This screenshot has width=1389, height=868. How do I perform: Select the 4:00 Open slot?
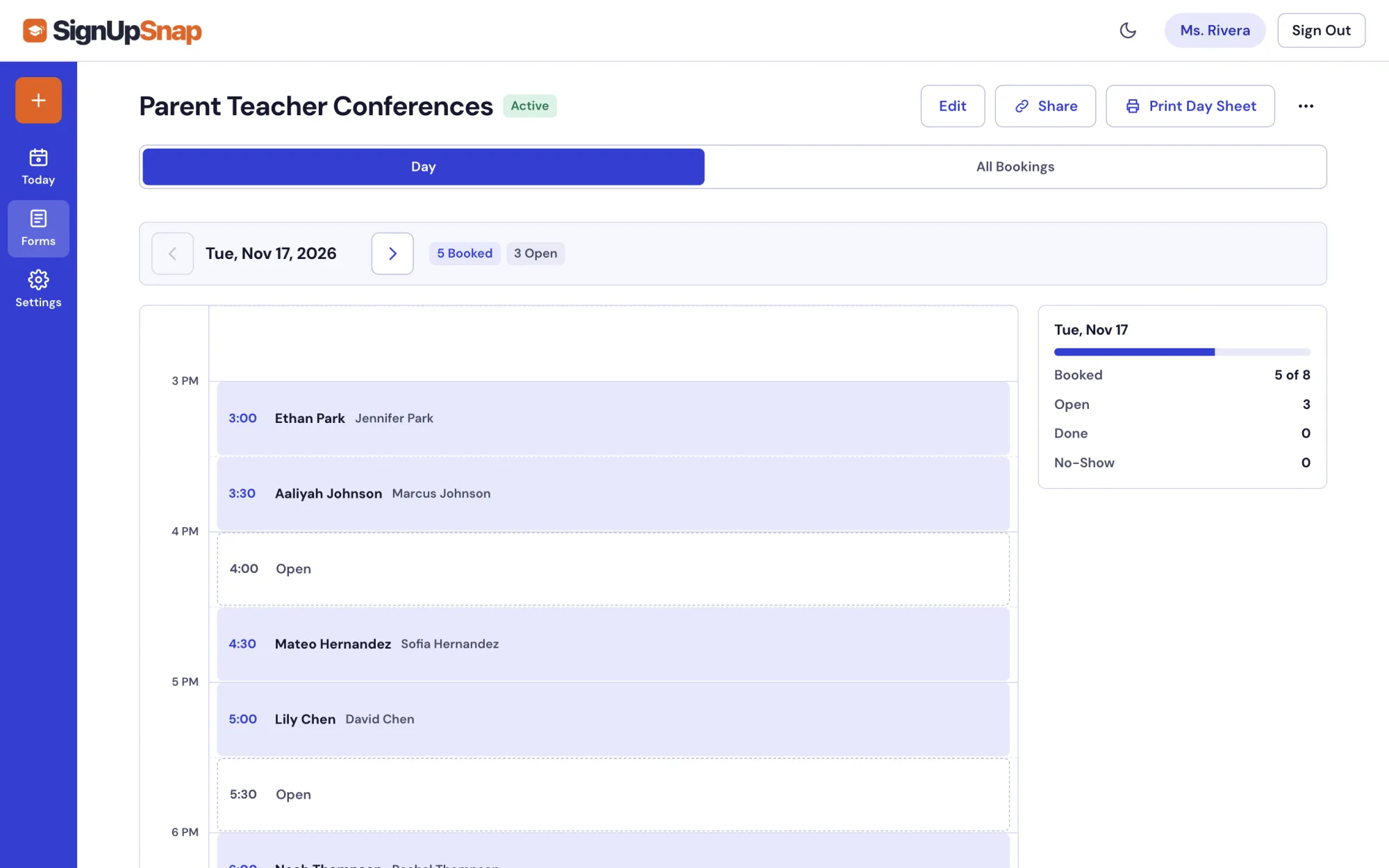613,569
